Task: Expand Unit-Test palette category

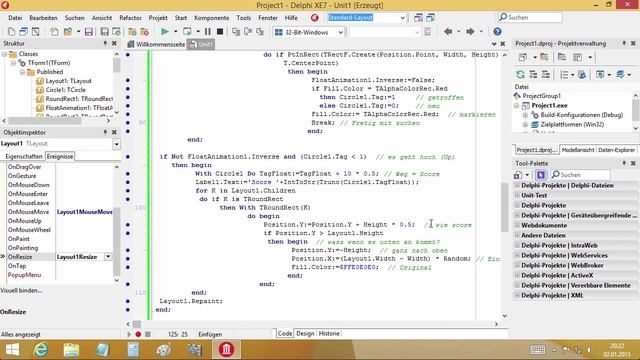Action: pos(517,195)
